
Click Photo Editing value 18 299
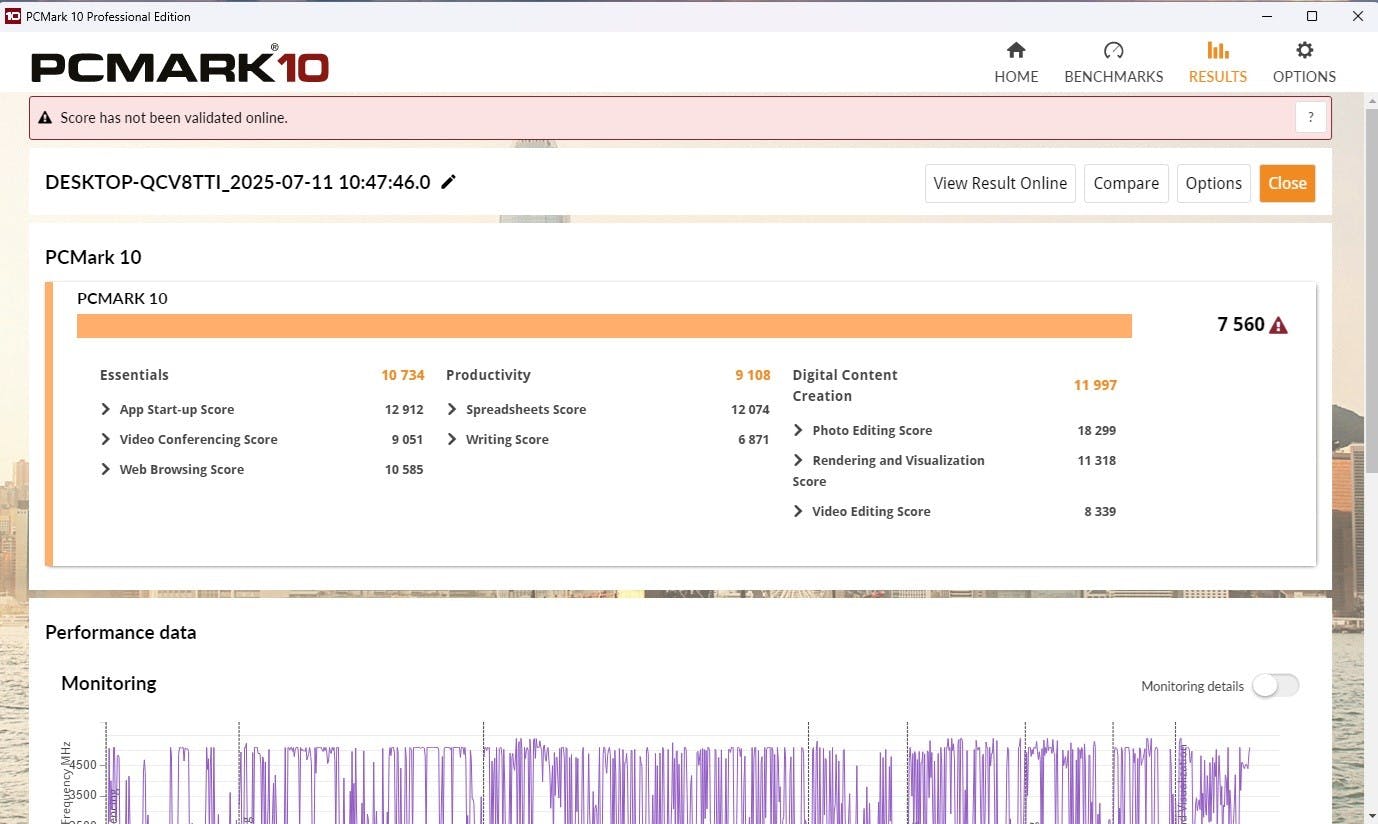1096,430
